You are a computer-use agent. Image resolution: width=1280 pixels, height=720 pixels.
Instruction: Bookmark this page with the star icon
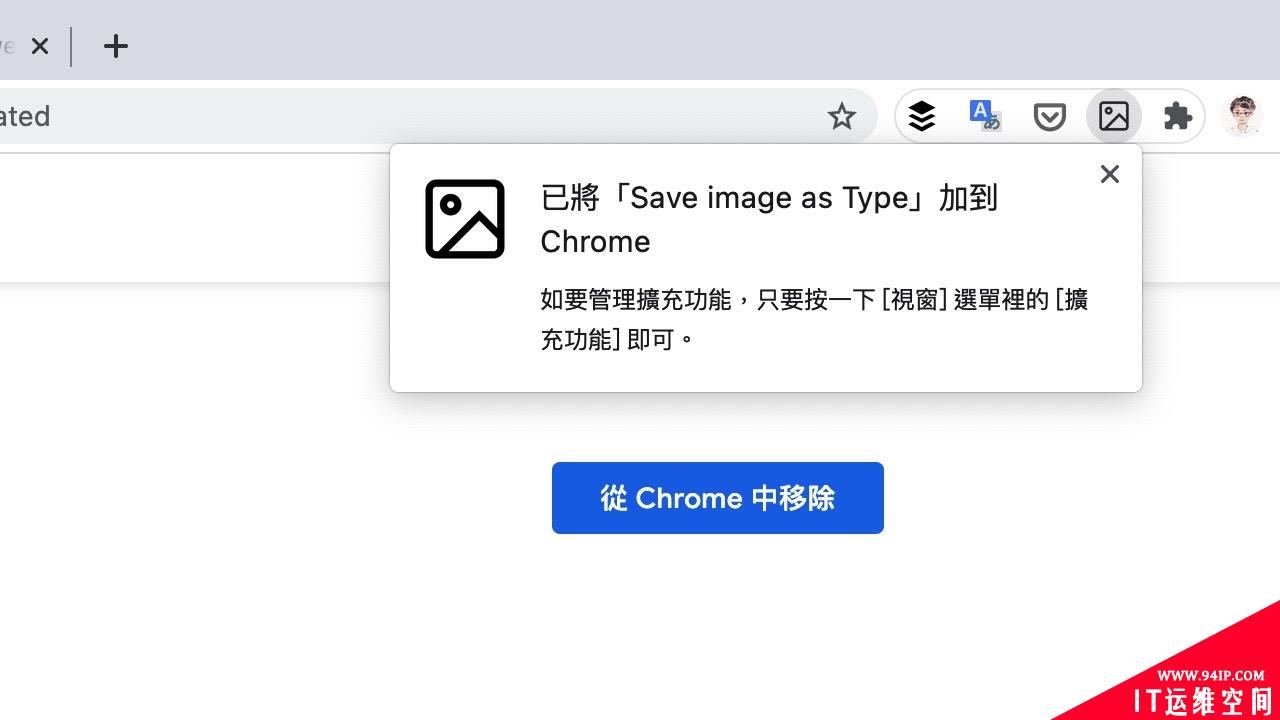click(842, 117)
